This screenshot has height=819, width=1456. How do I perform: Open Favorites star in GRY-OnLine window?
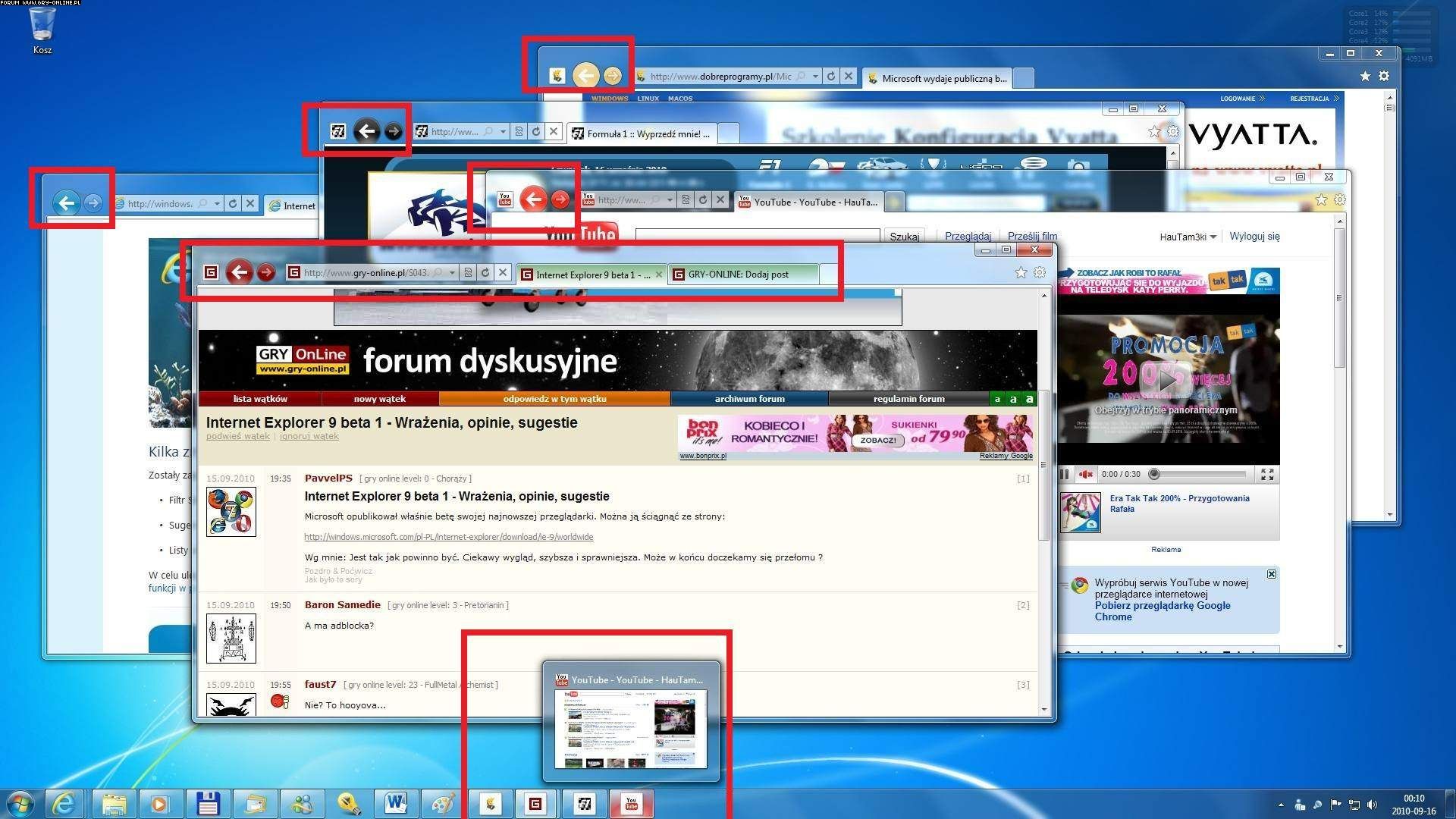point(1021,272)
